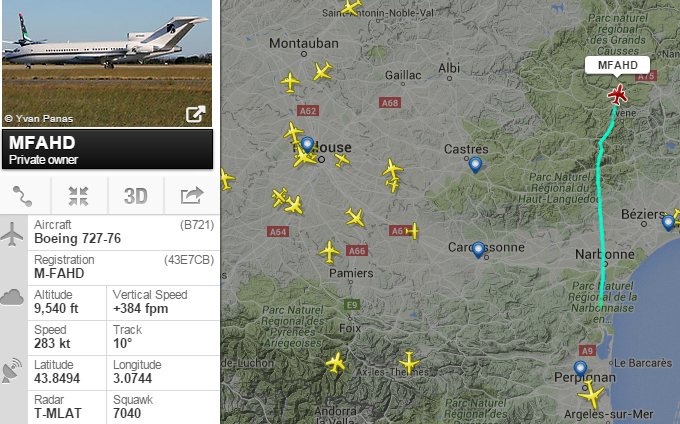Image resolution: width=680 pixels, height=424 pixels.
Task: Select the Carcassonne airport pin
Action: pos(478,250)
